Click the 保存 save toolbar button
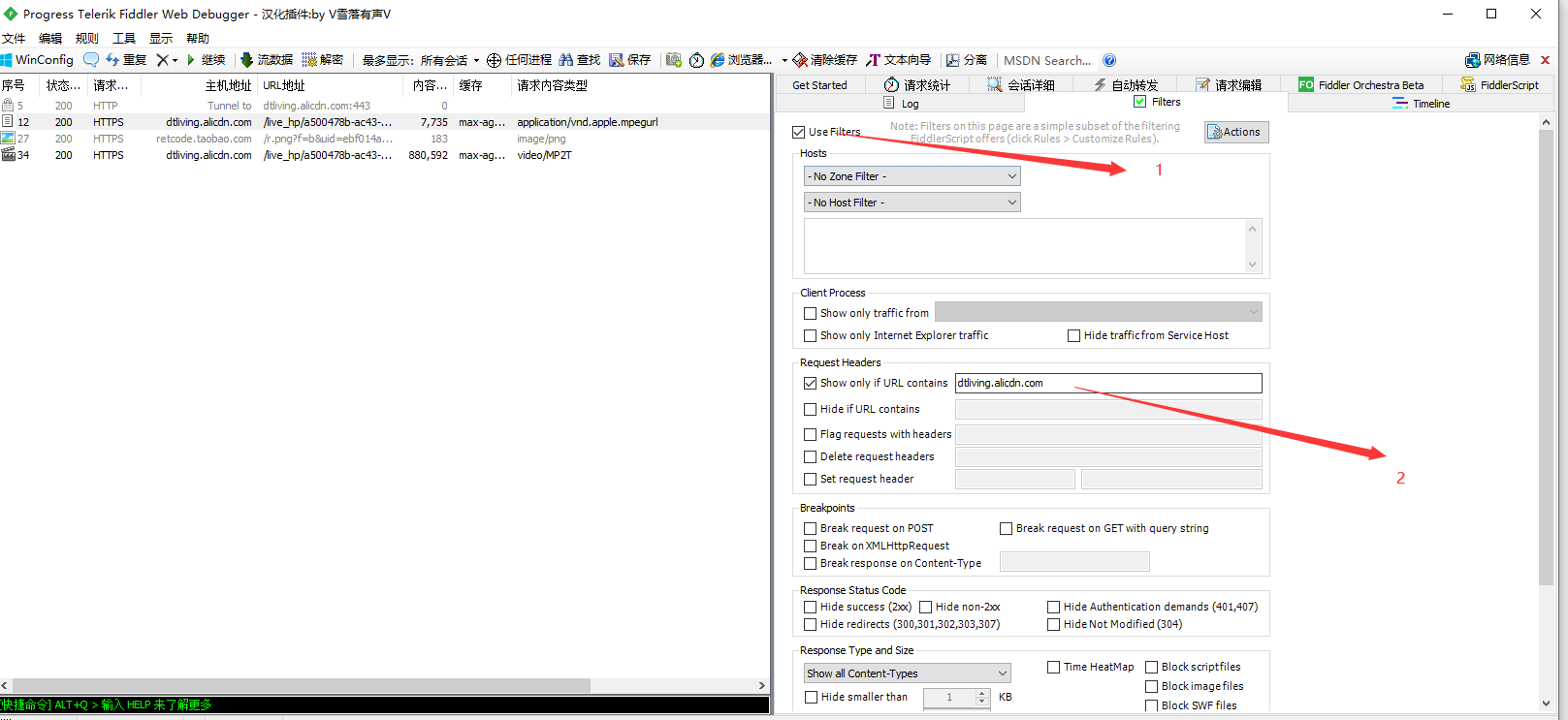1568x720 pixels. 629,60
